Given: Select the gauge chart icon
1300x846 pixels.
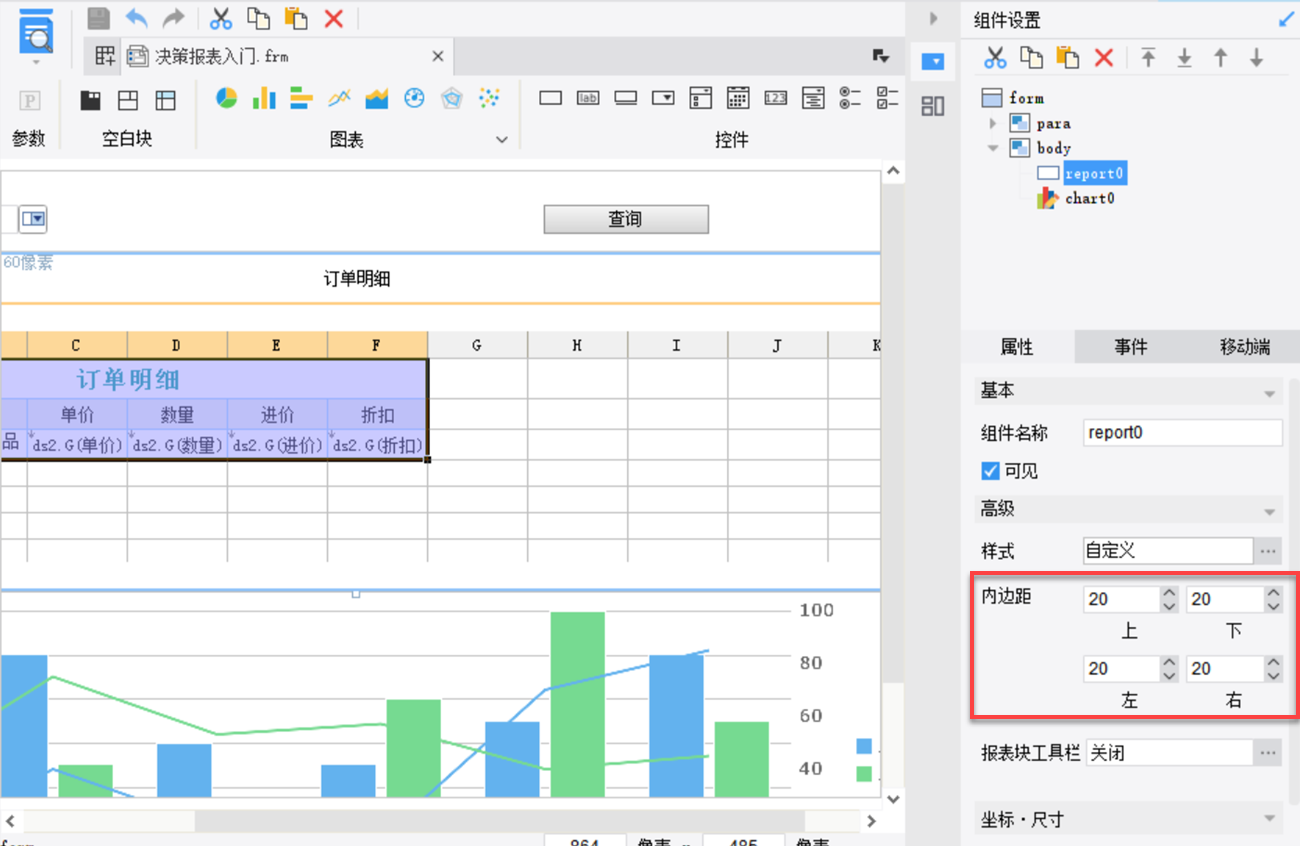Looking at the screenshot, I should 415,98.
